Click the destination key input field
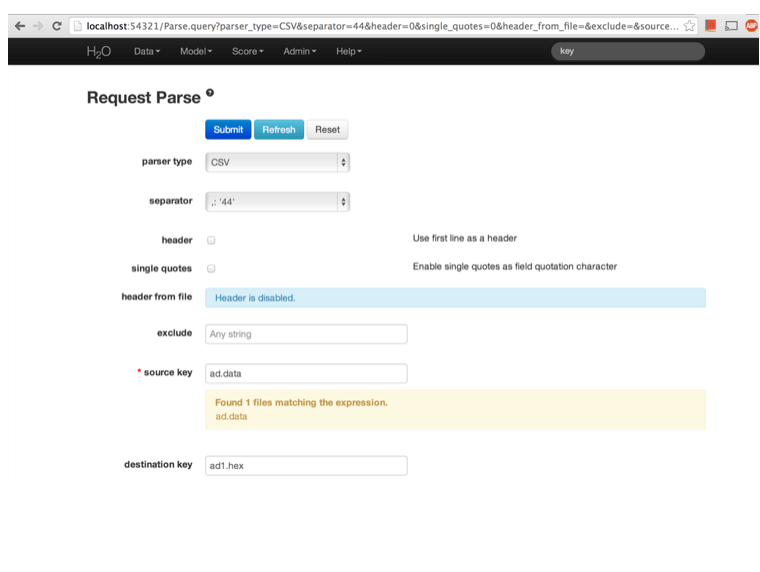Screen dimensions: 760x572 coord(306,466)
